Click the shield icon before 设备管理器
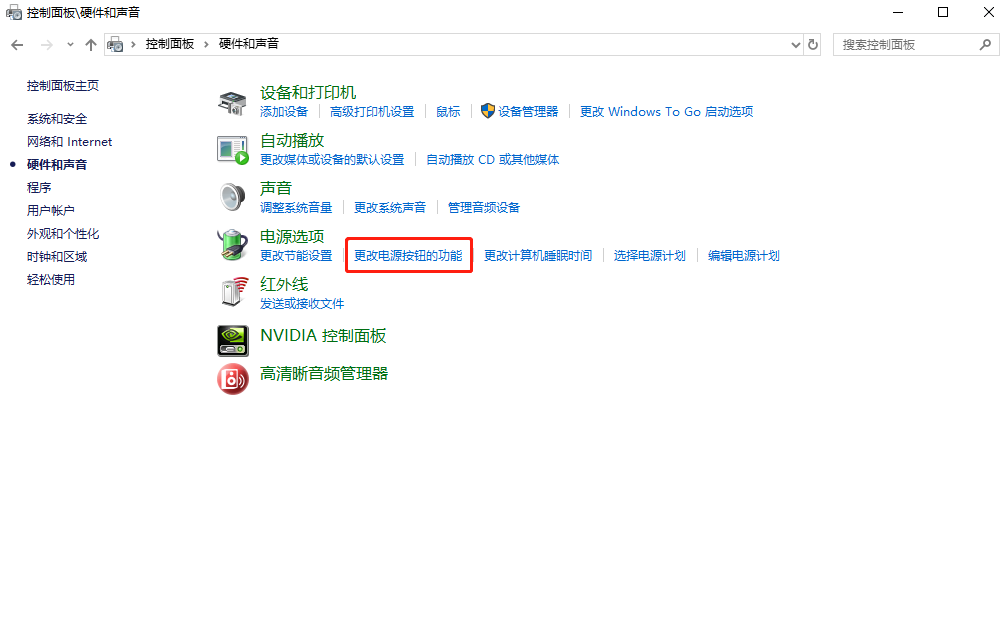Screen dimensions: 1008x625 point(488,111)
